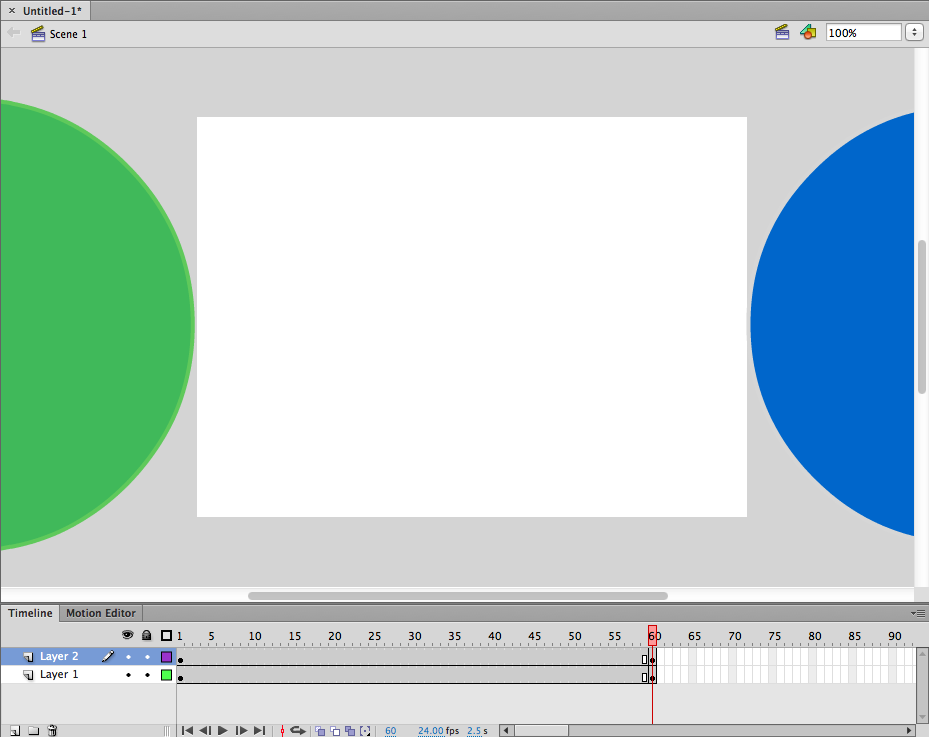
Task: Click the Center Frame icon
Action: pos(282,731)
